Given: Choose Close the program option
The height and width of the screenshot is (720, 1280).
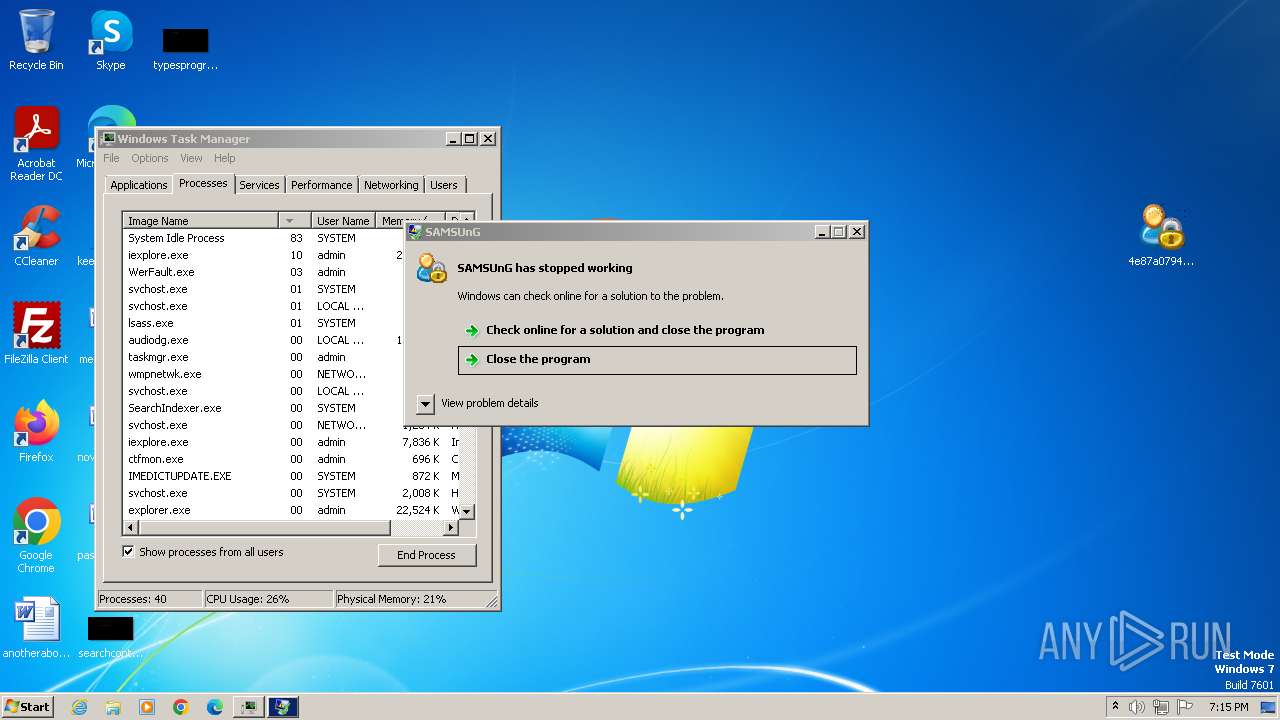Looking at the screenshot, I should coord(657,360).
